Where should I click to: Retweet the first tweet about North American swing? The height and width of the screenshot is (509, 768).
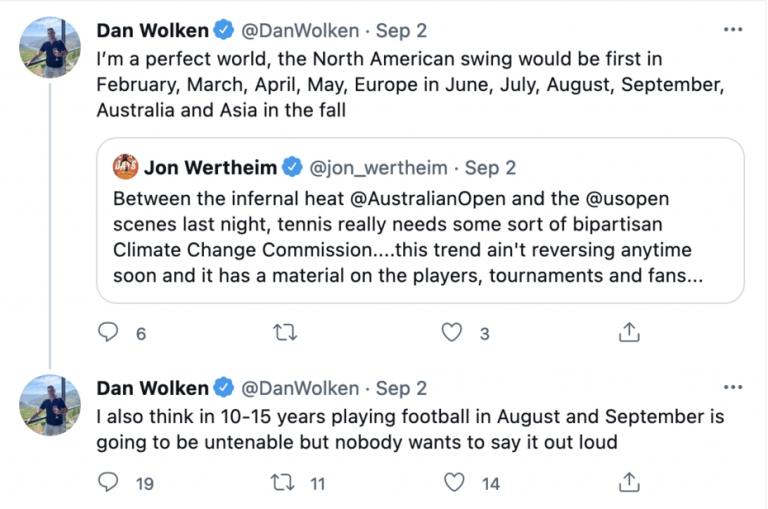click(x=285, y=333)
